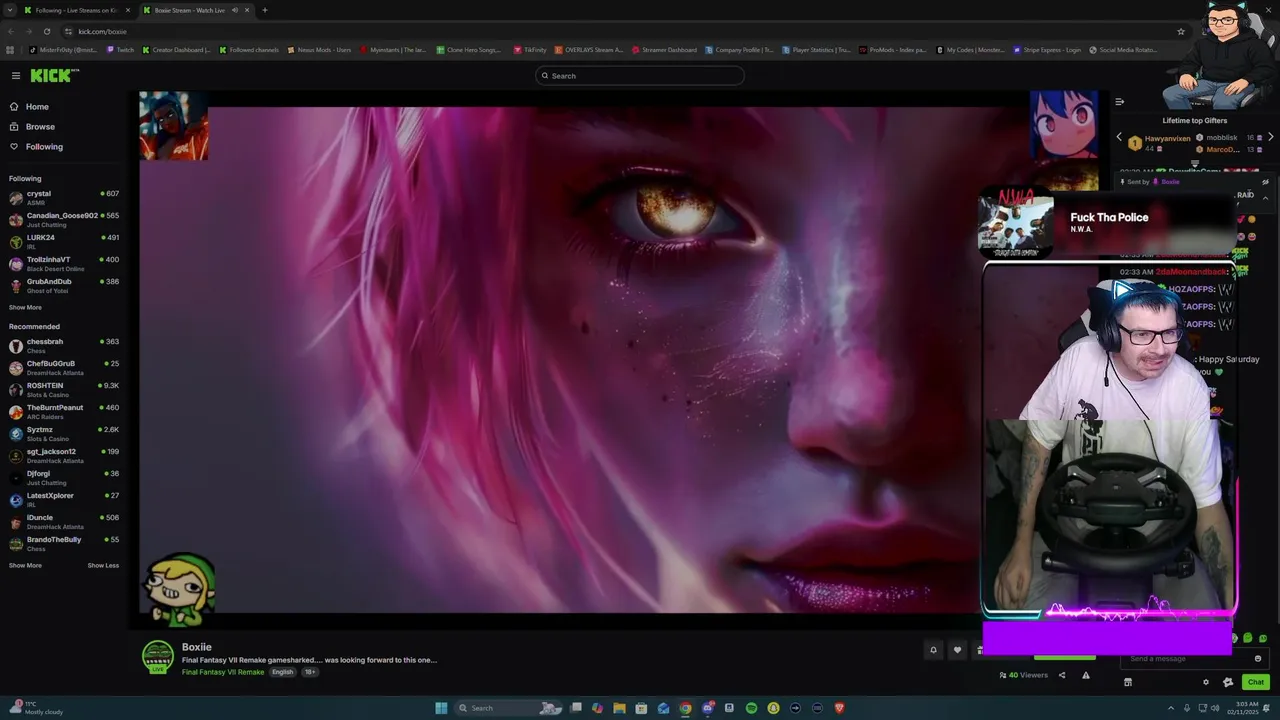Open Spotify from taskbar

pyautogui.click(x=751, y=708)
